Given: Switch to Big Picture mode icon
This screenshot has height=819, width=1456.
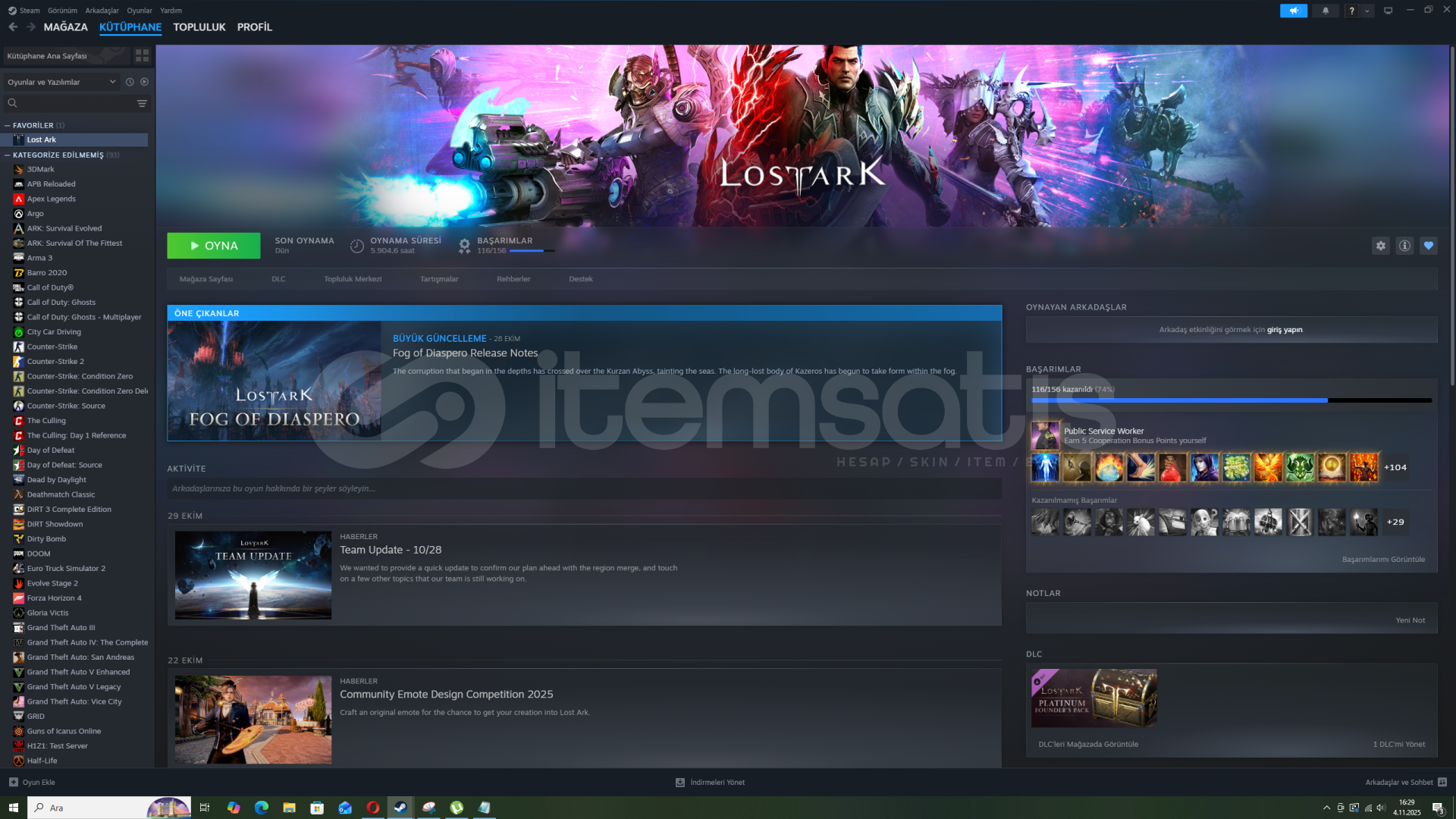Looking at the screenshot, I should tap(1388, 11).
